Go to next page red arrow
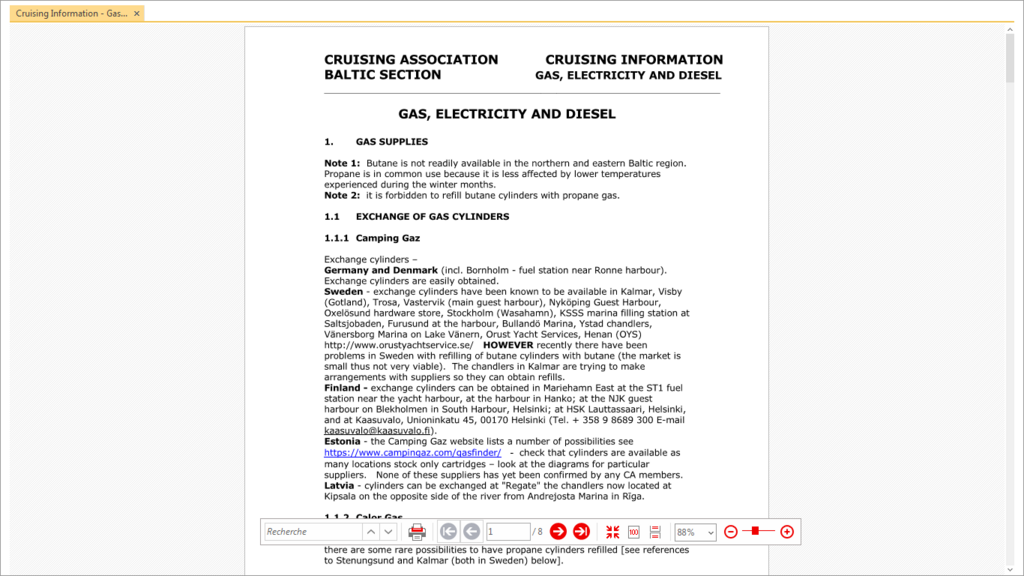 click(558, 532)
